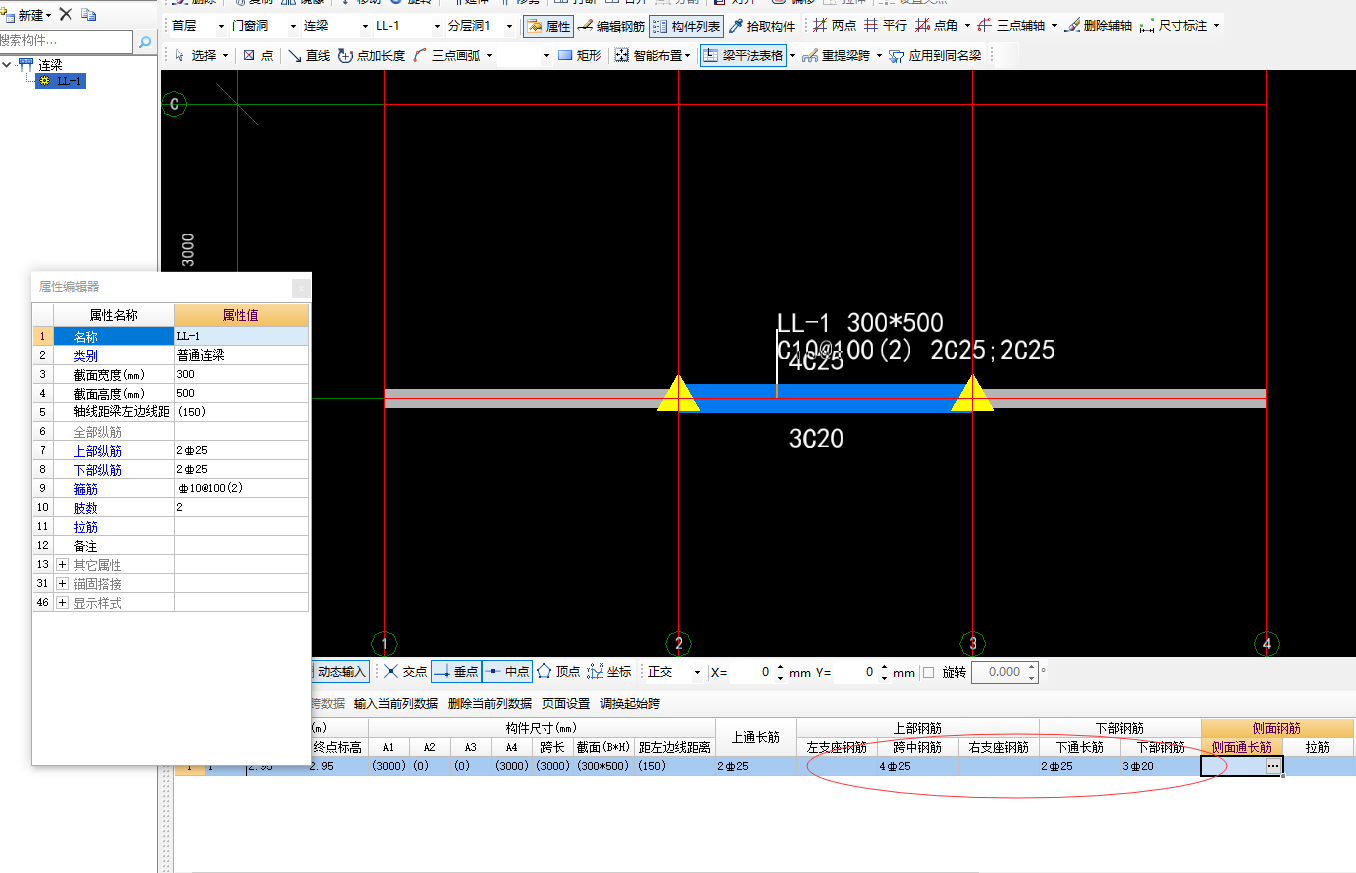Open 智能布置 smart layout tool
This screenshot has height=873, width=1356.
coord(648,56)
